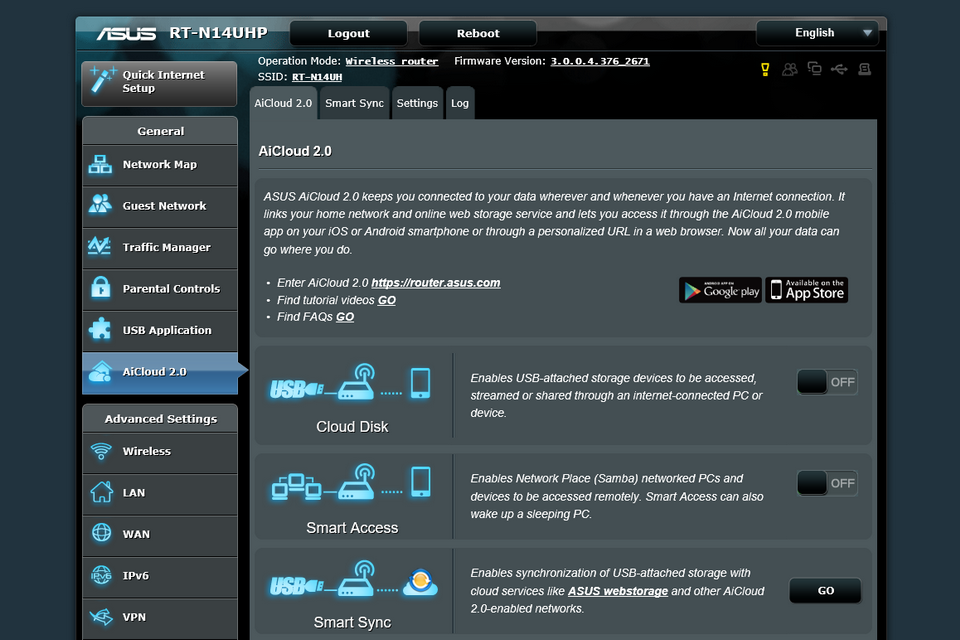
Task: Toggle the Cloud Disk switch on
Action: (x=827, y=382)
